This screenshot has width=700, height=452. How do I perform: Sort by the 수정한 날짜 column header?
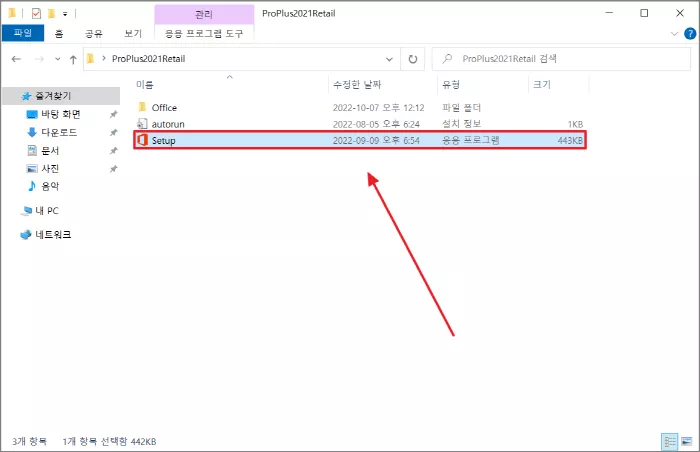coord(357,84)
